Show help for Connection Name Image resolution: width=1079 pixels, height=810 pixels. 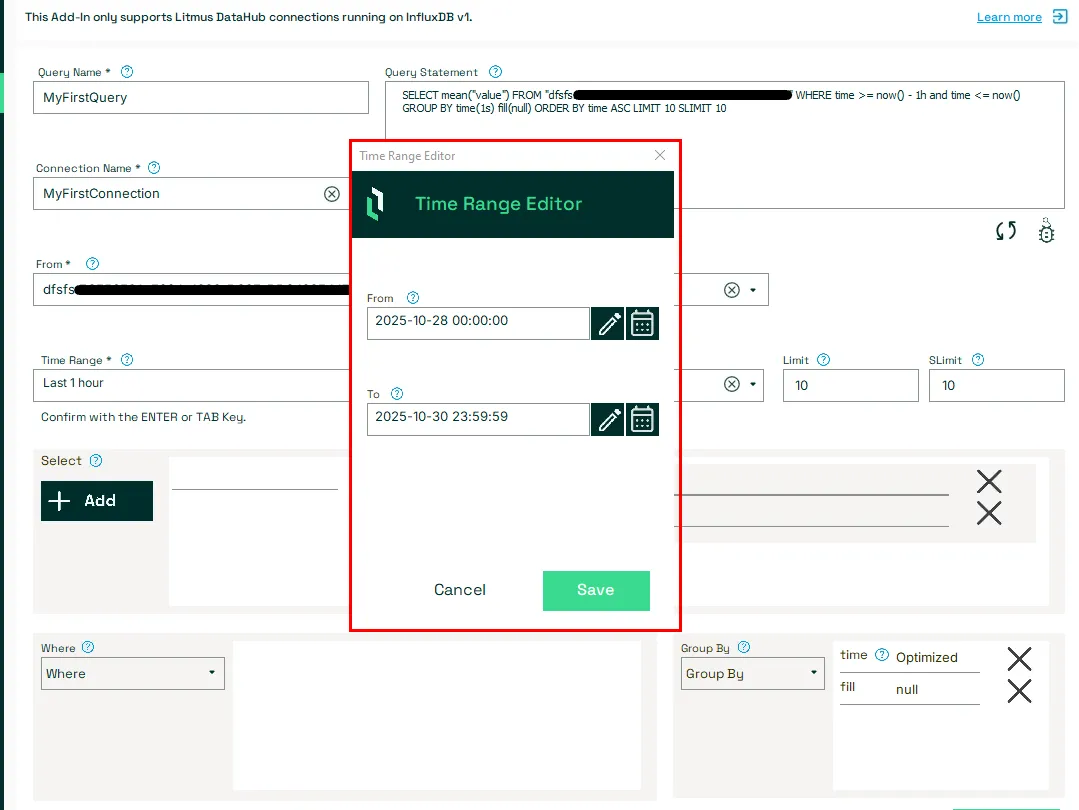point(154,167)
